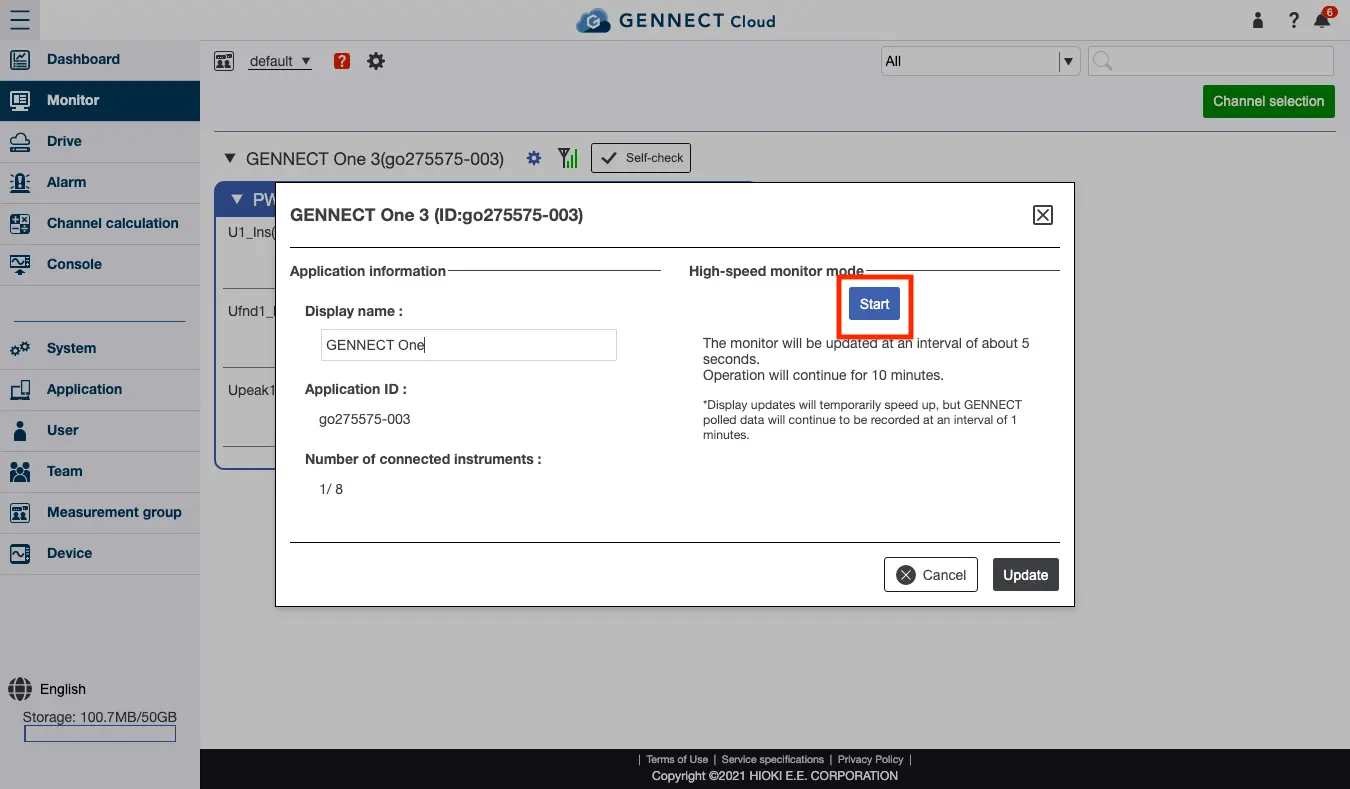
Task: Open Drive in the sidebar
Action: tap(100, 142)
